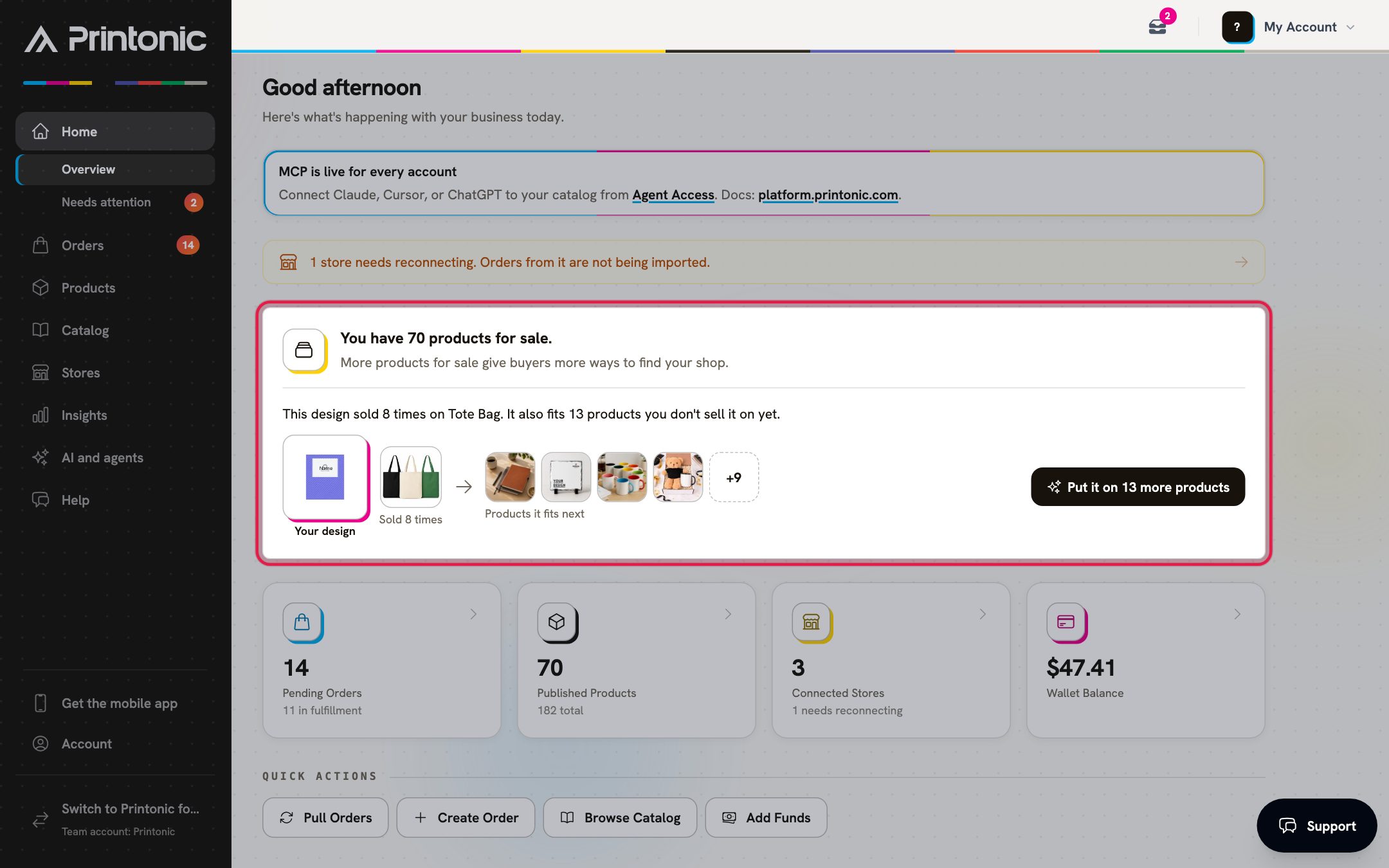Viewport: 1389px width, 868px height.
Task: Open platform.printonic.com docs link
Action: coord(828,195)
